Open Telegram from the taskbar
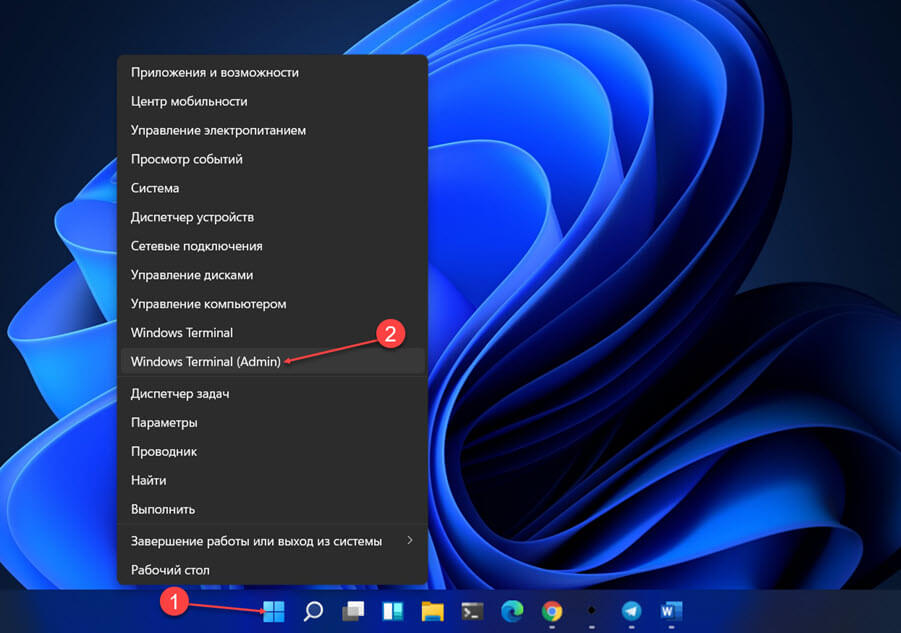901x633 pixels. (632, 611)
